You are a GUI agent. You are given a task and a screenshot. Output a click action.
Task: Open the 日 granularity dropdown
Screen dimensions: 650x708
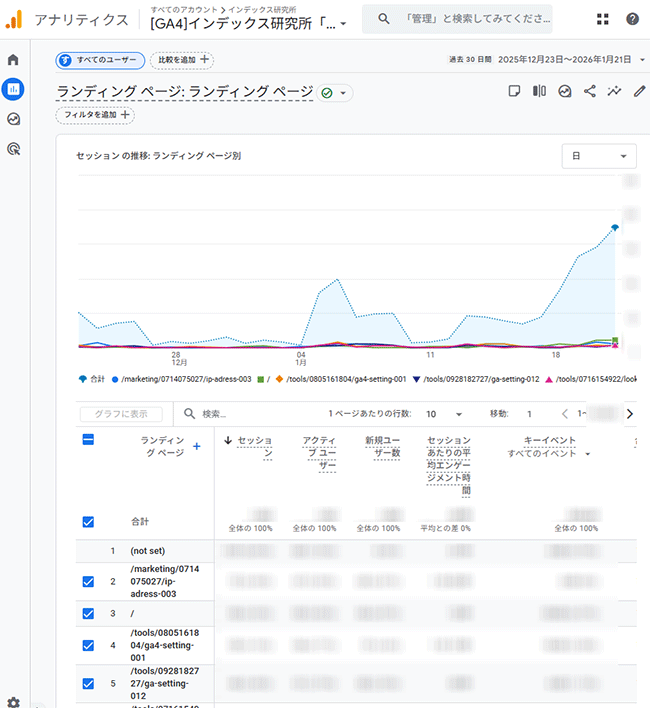point(599,156)
